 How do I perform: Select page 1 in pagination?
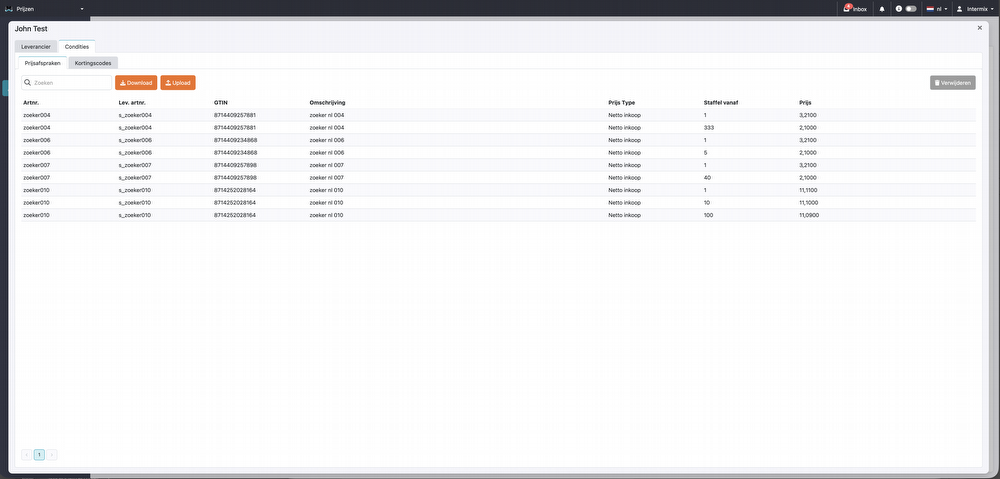click(x=39, y=454)
